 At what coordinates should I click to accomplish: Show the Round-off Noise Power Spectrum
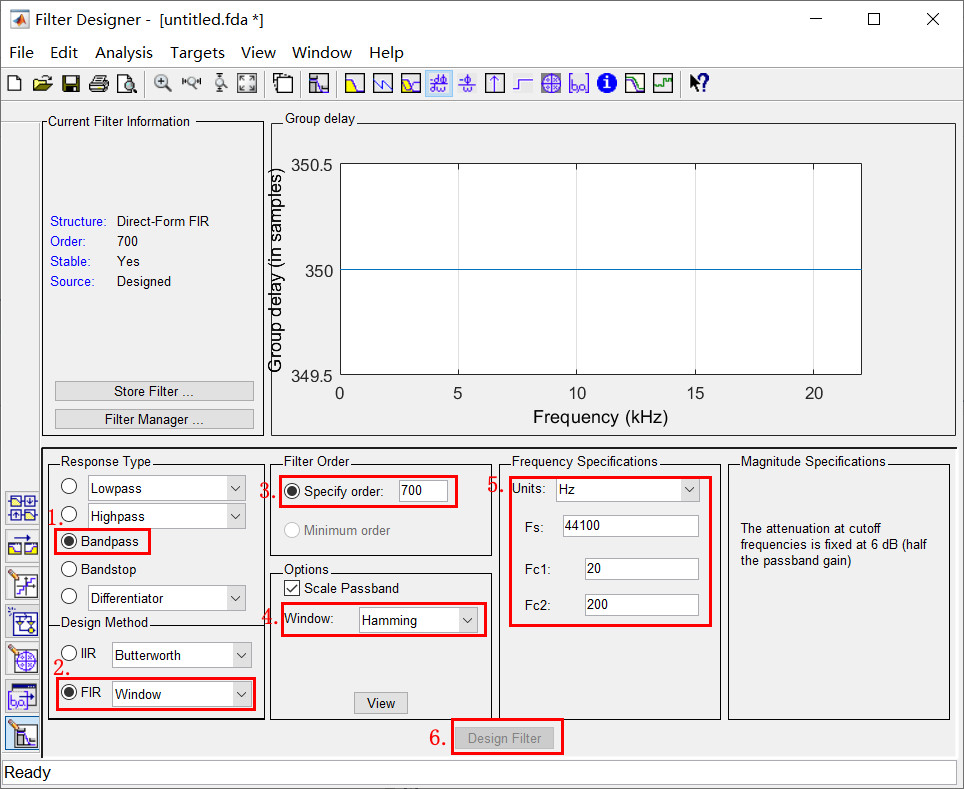point(663,83)
